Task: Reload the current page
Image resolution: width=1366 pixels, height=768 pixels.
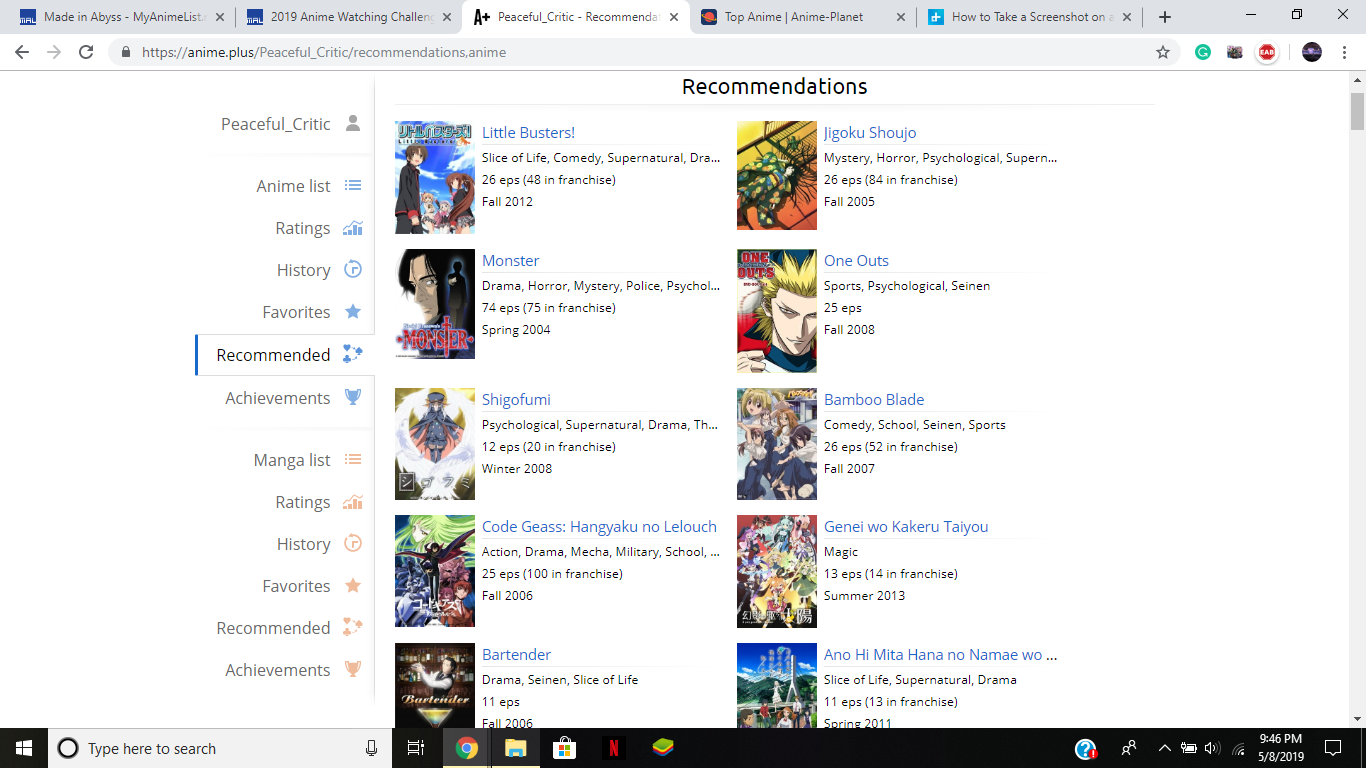Action: pyautogui.click(x=86, y=52)
